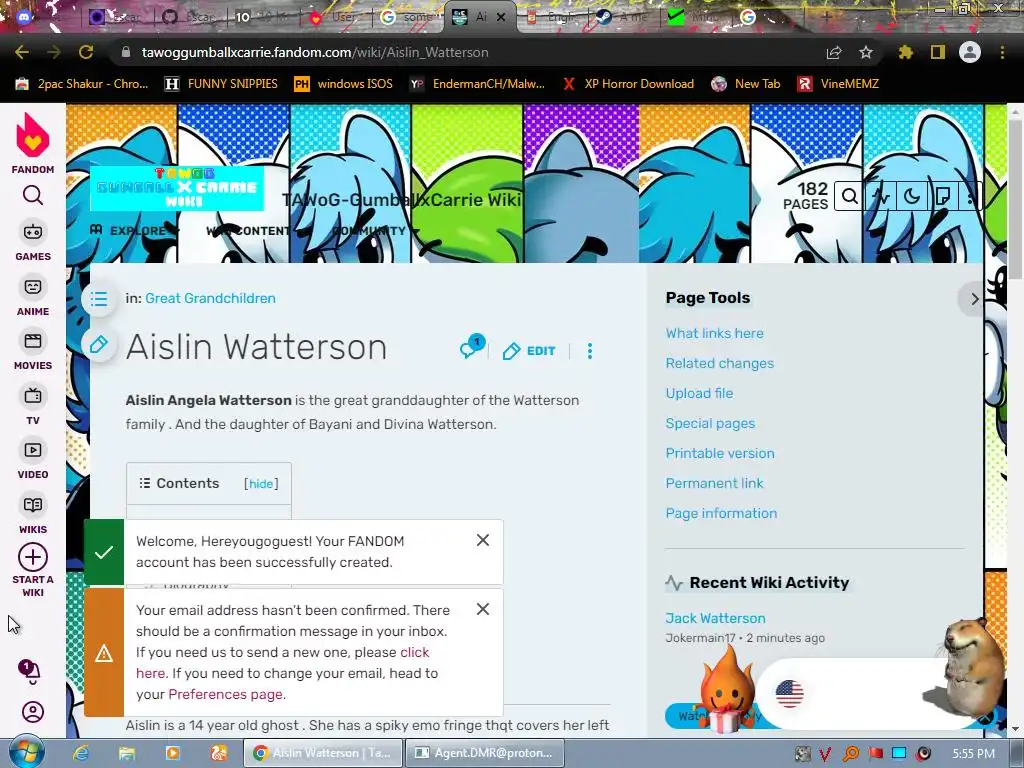
Task: Open Special pages link
Action: tap(711, 423)
